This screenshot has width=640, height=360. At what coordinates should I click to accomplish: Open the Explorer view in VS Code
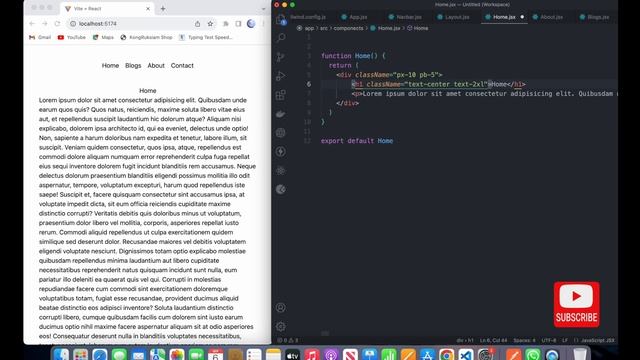281,19
